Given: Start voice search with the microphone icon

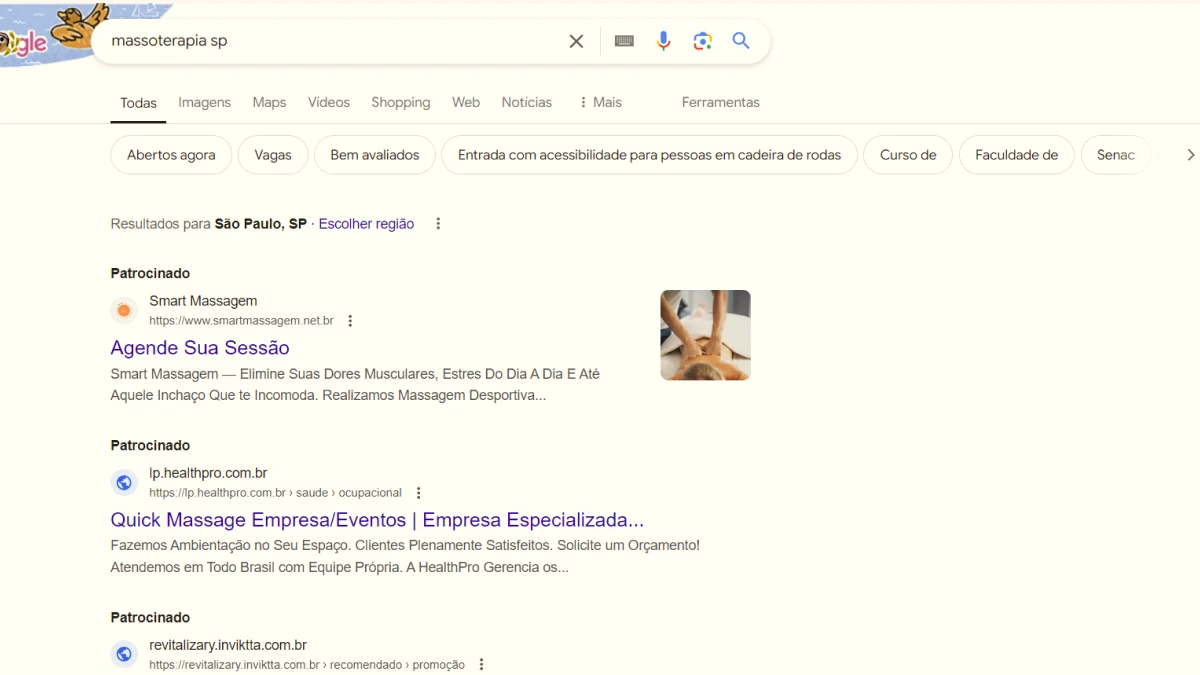Looking at the screenshot, I should 663,41.
